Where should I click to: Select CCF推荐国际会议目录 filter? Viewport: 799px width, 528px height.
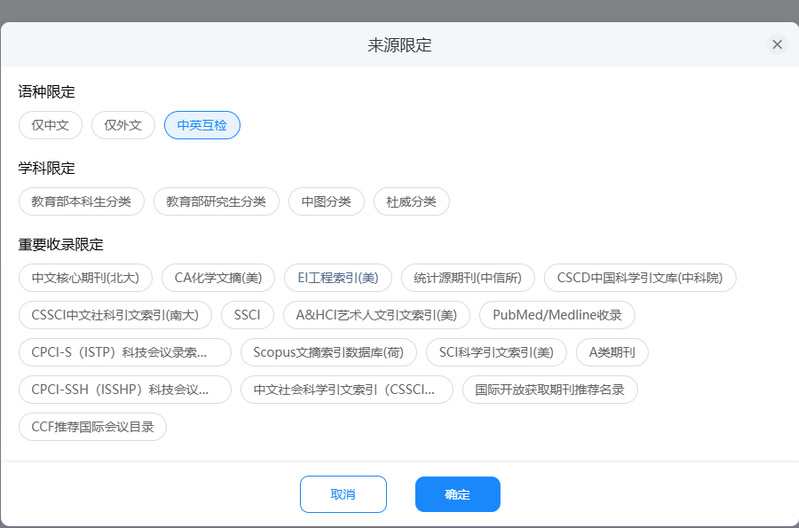pos(92,427)
